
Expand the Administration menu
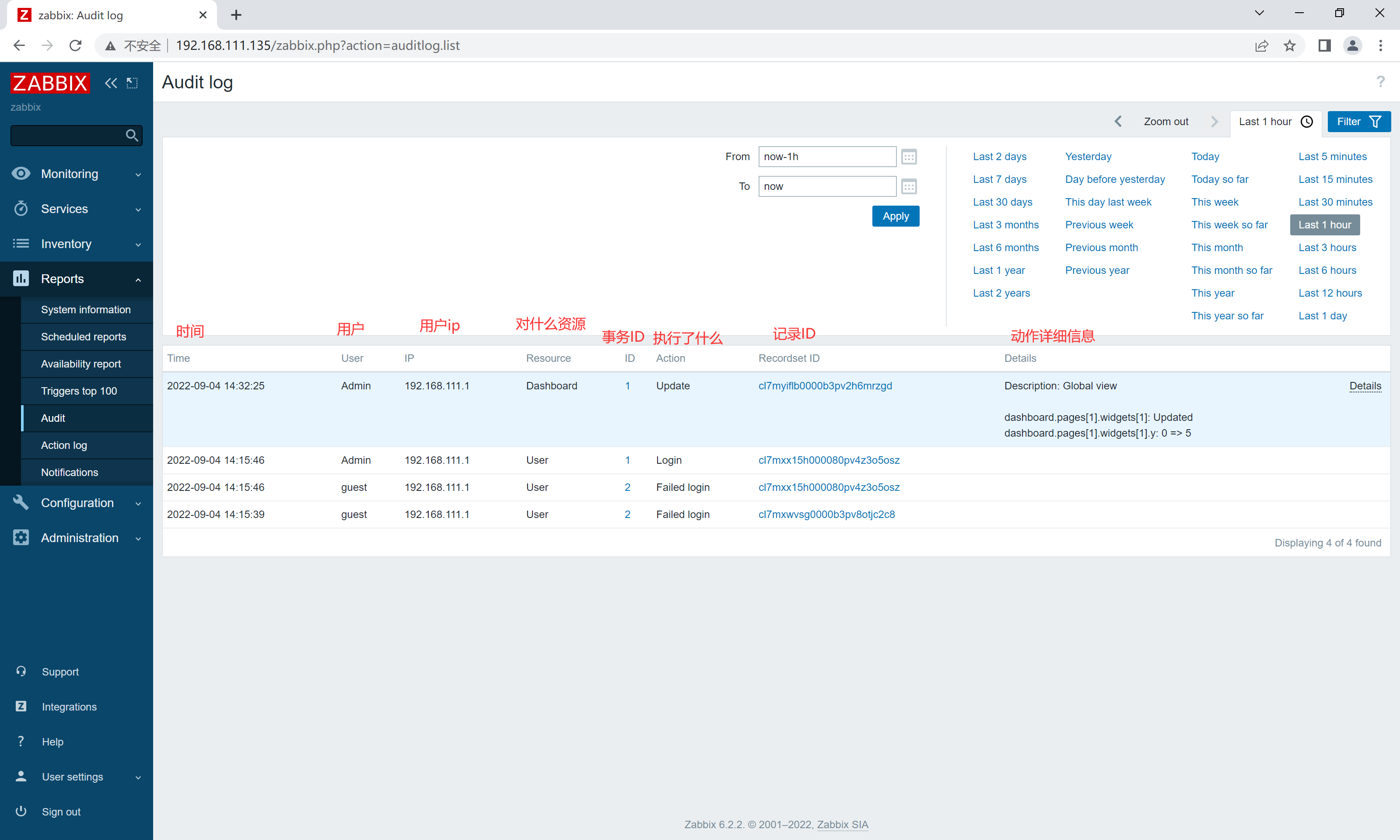click(138, 538)
